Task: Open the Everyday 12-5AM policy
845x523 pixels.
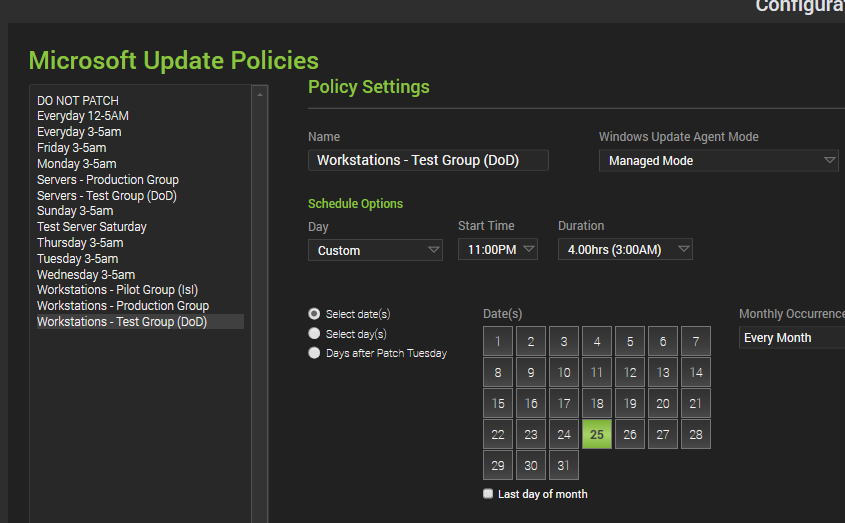Action: coord(83,116)
